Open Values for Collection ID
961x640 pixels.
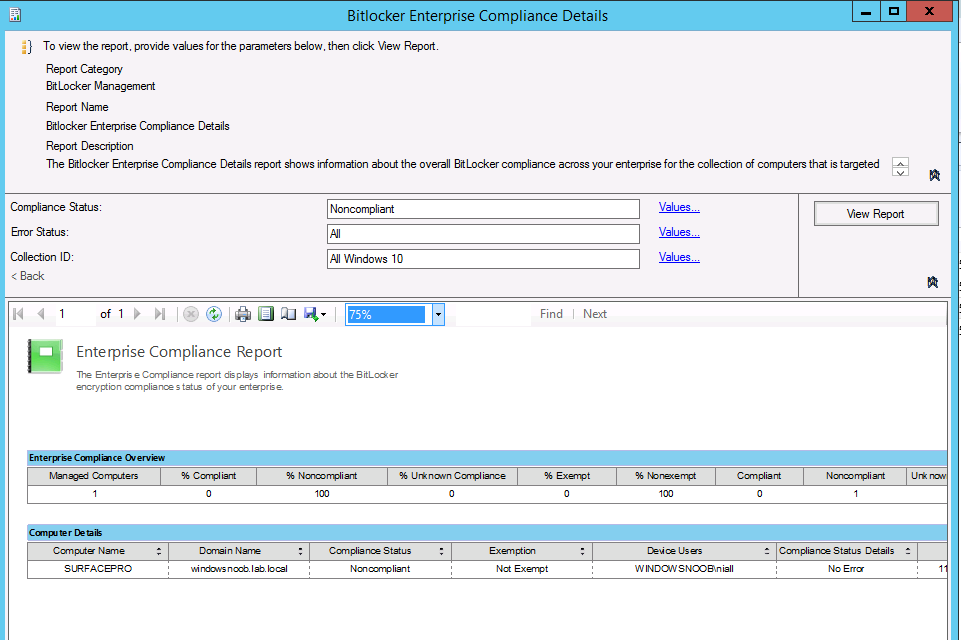pyautogui.click(x=679, y=257)
